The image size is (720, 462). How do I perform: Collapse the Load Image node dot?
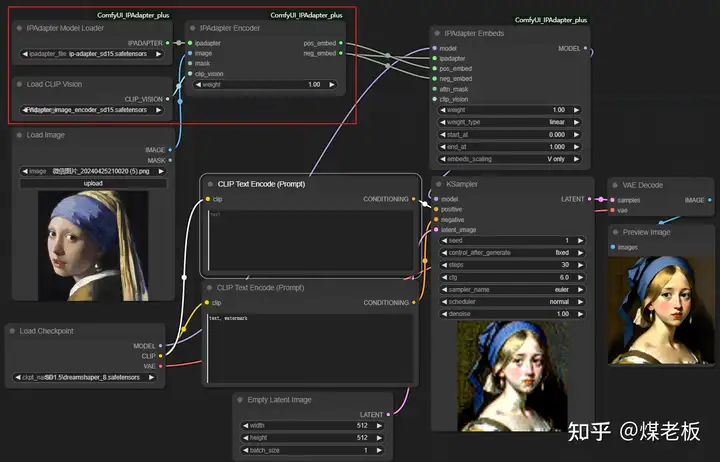point(19,135)
